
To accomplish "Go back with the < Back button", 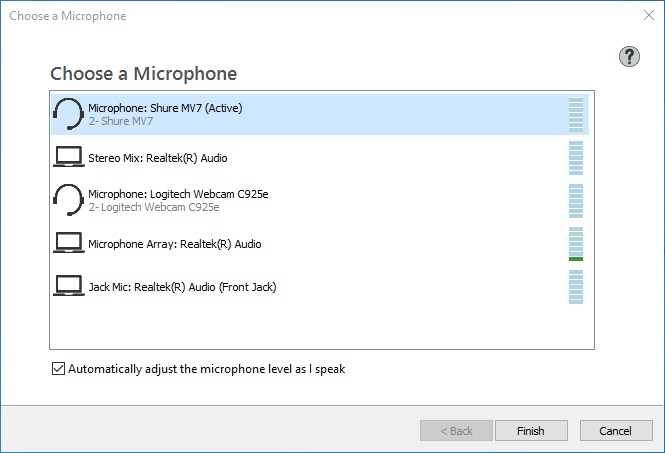I will tap(456, 431).
